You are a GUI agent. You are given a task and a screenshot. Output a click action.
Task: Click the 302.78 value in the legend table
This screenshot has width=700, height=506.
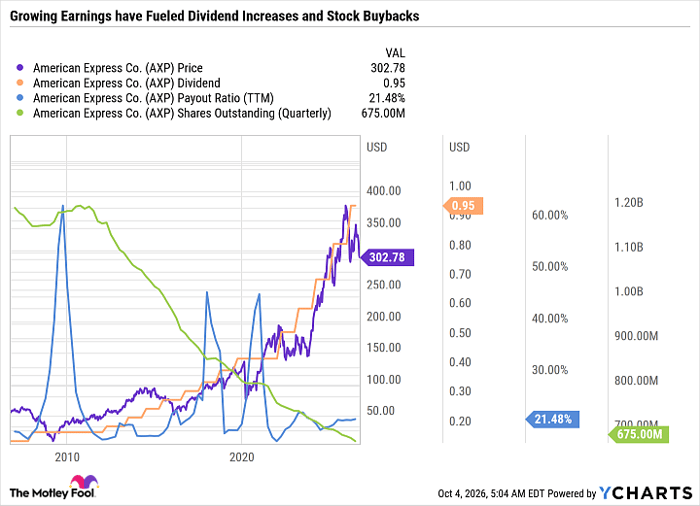pyautogui.click(x=388, y=68)
